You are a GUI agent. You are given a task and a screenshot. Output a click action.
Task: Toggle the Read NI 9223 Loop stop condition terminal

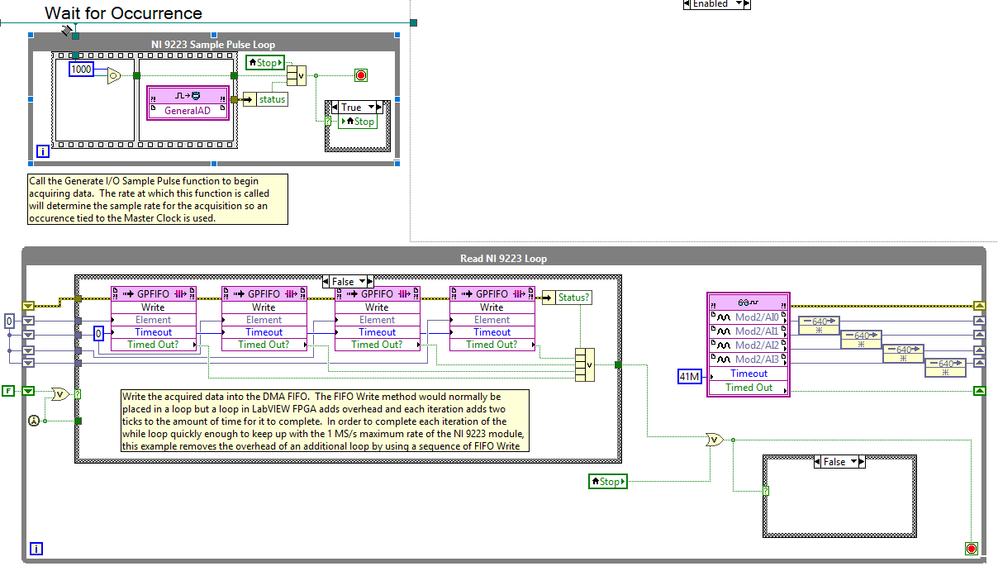point(971,549)
